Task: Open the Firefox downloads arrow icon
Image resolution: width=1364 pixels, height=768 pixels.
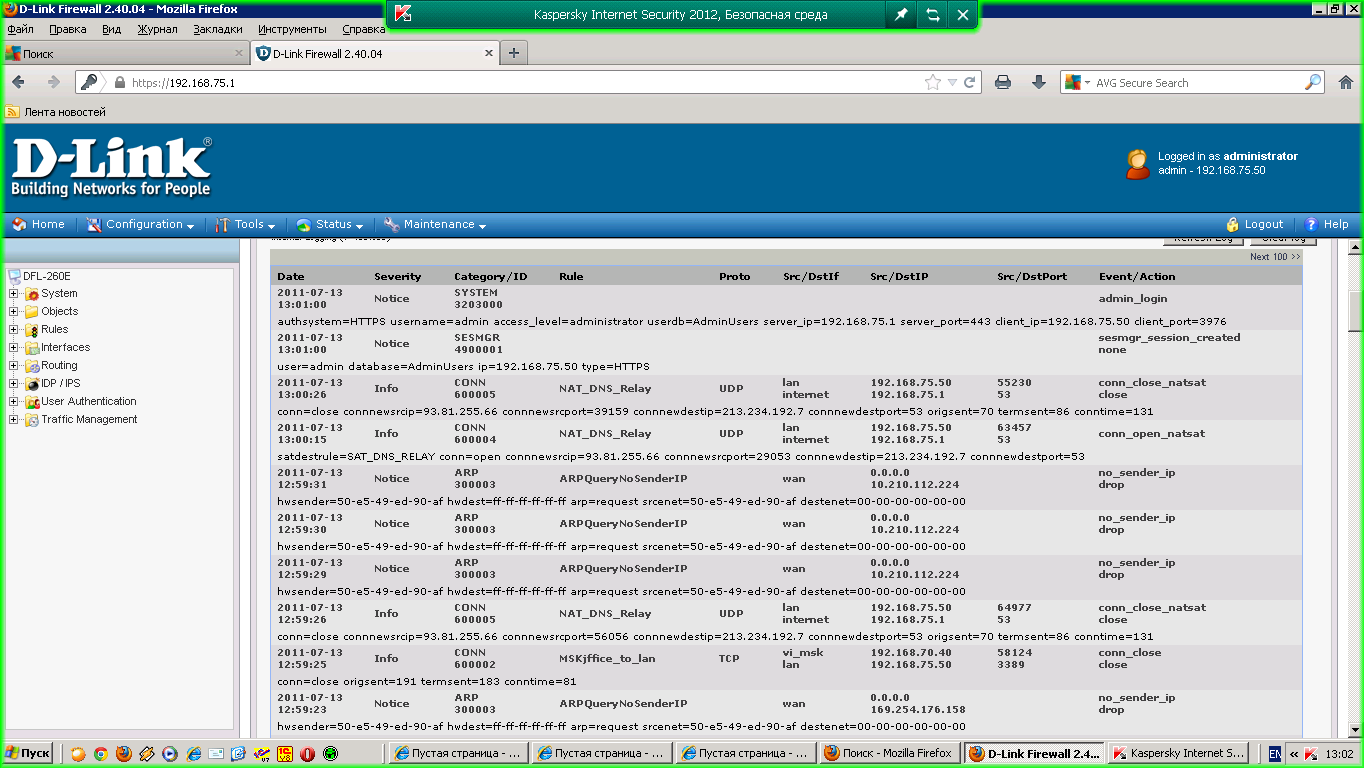Action: click(x=1039, y=83)
